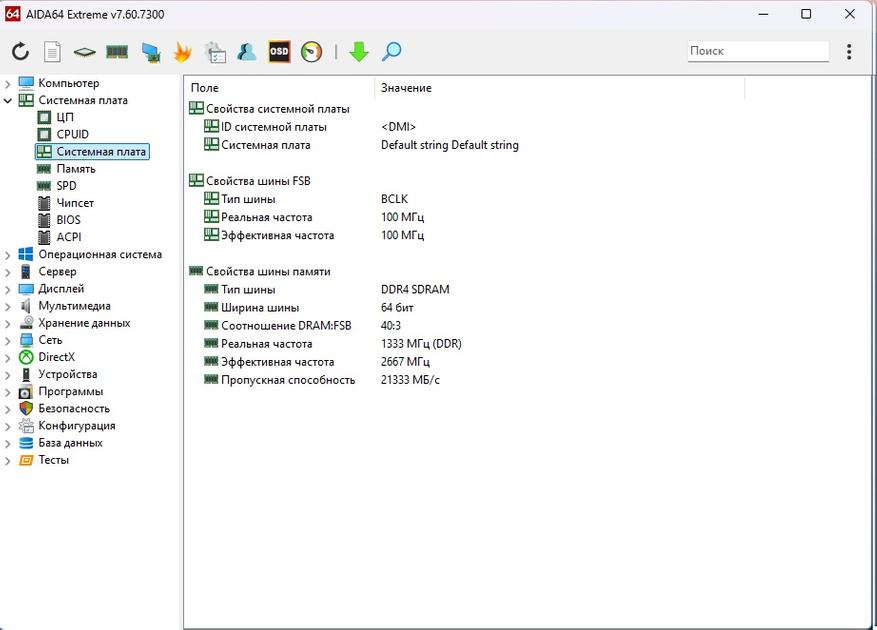877x630 pixels.
Task: Expand the Хранение данных node
Action: (7, 324)
